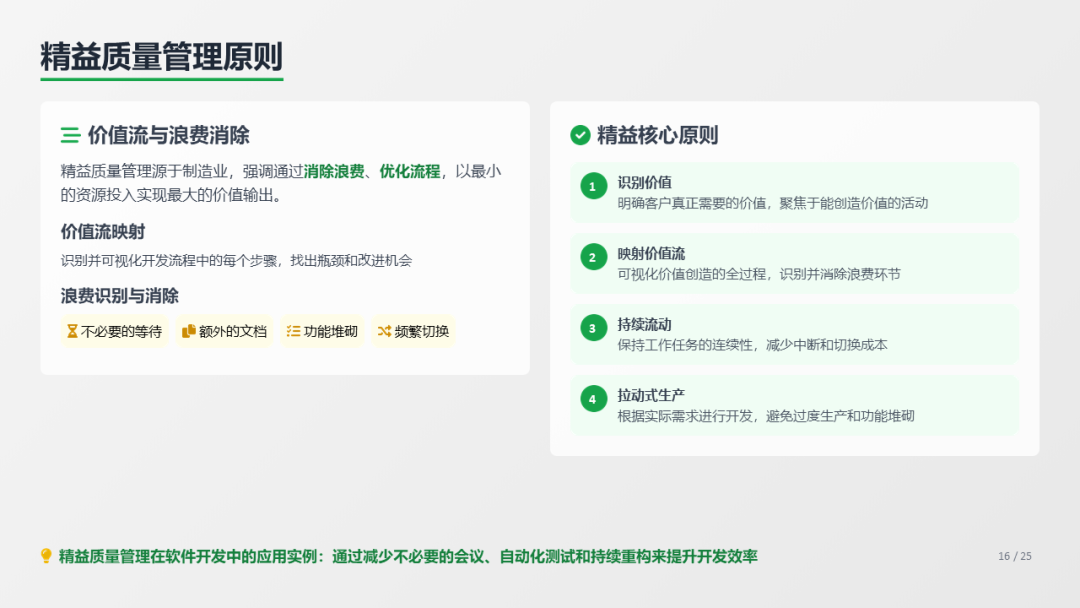This screenshot has height=608, width=1080.
Task: Click the green checkmark icon beside 精益核心原则
Action: pos(580,135)
